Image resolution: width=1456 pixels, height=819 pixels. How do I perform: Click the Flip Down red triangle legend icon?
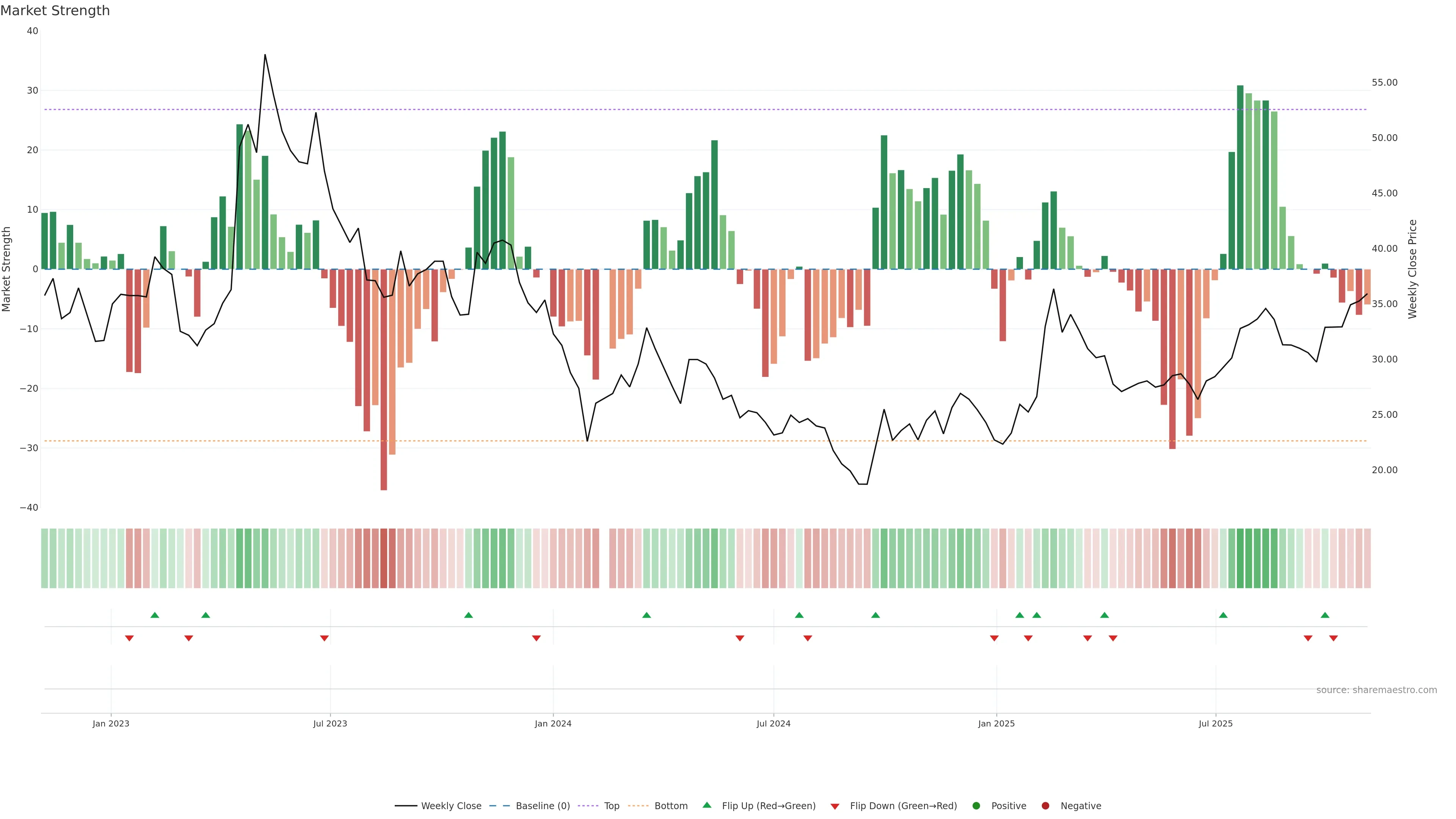tap(835, 806)
